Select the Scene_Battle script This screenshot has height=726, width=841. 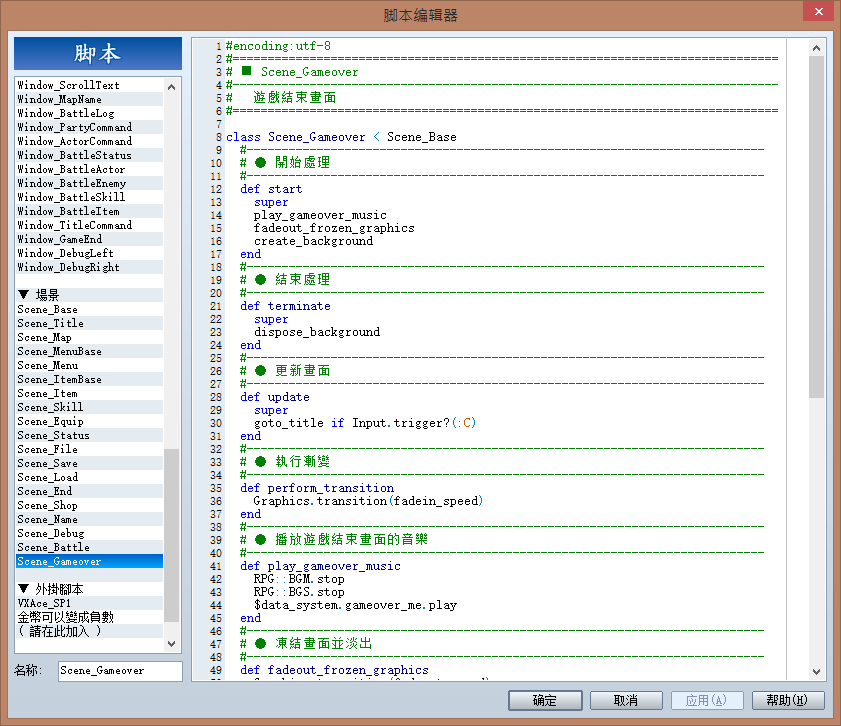[x=90, y=547]
